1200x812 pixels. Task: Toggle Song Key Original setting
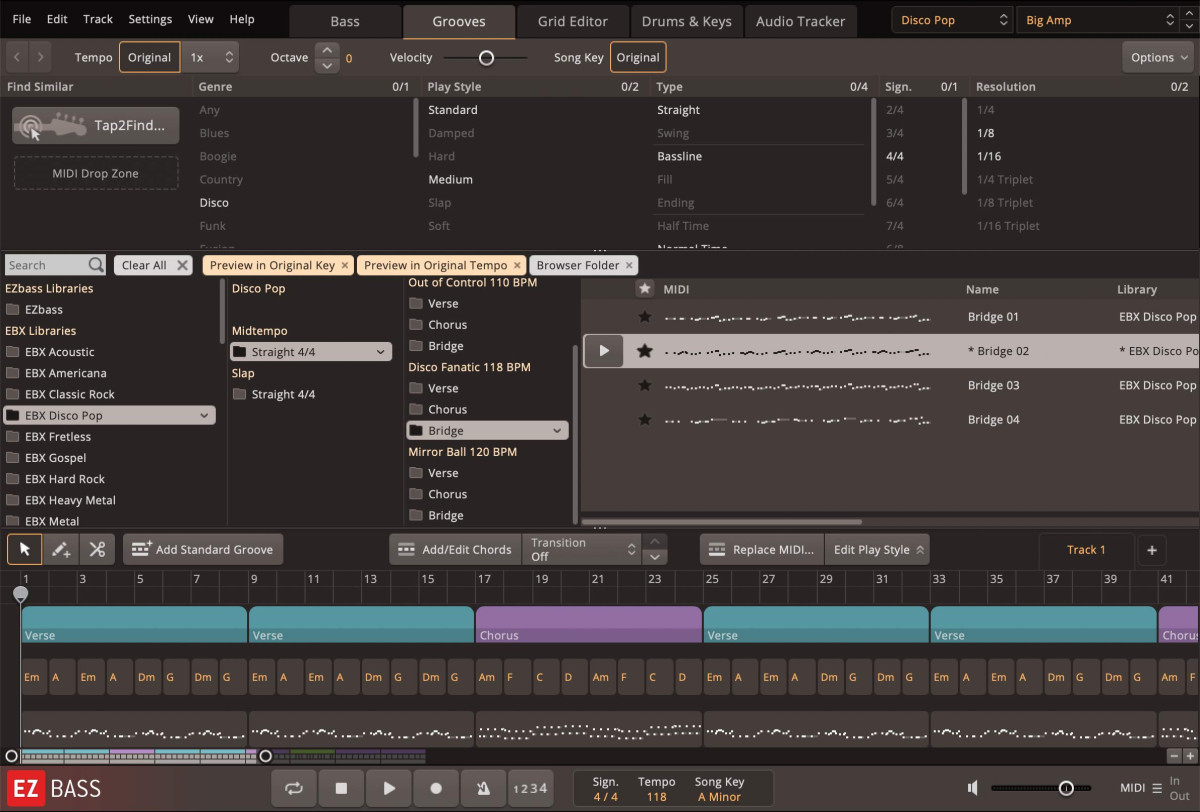tap(638, 57)
